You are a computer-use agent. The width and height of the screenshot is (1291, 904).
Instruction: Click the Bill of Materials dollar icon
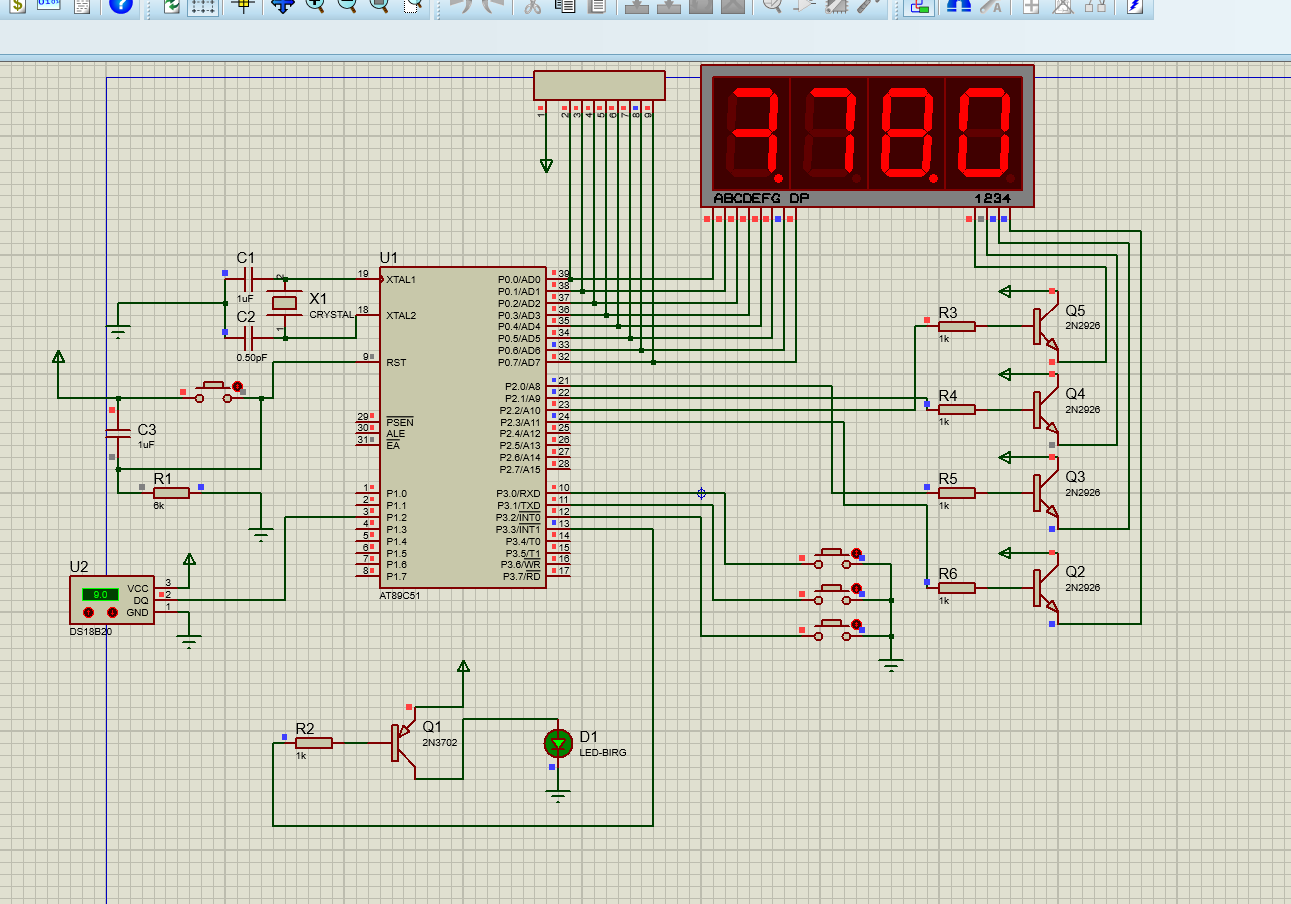(x=17, y=5)
